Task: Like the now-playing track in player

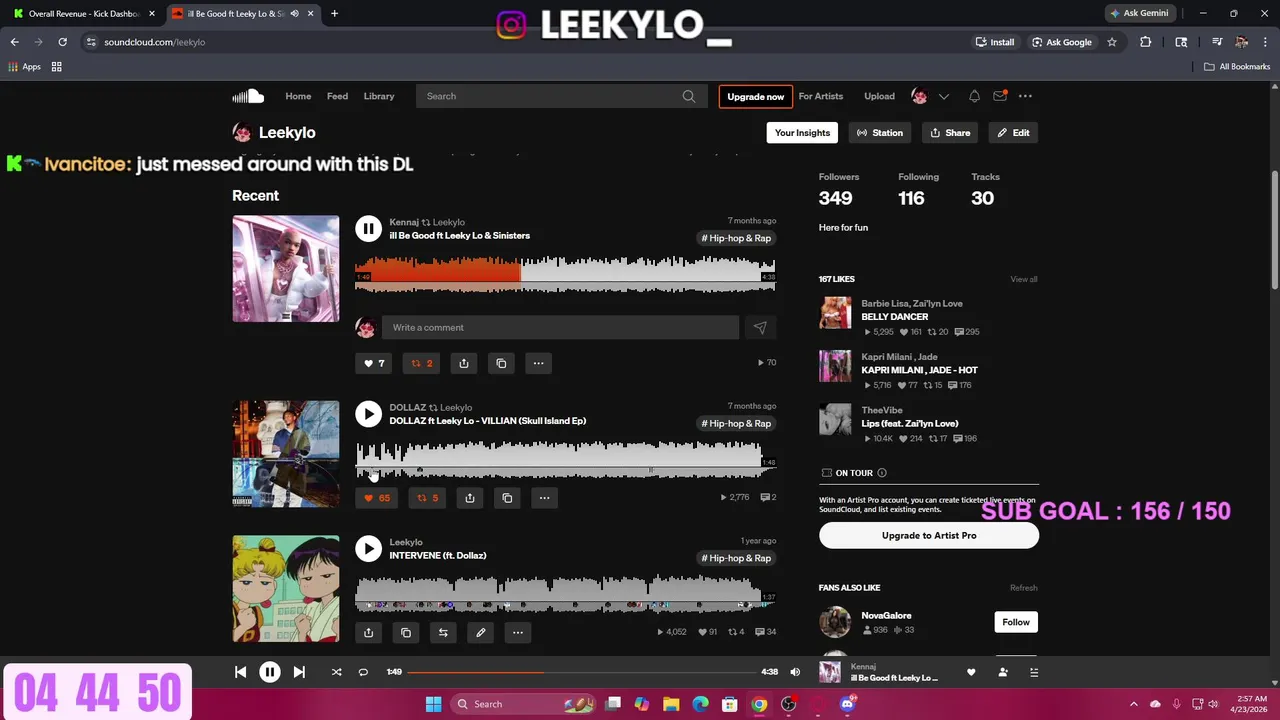Action: point(971,672)
